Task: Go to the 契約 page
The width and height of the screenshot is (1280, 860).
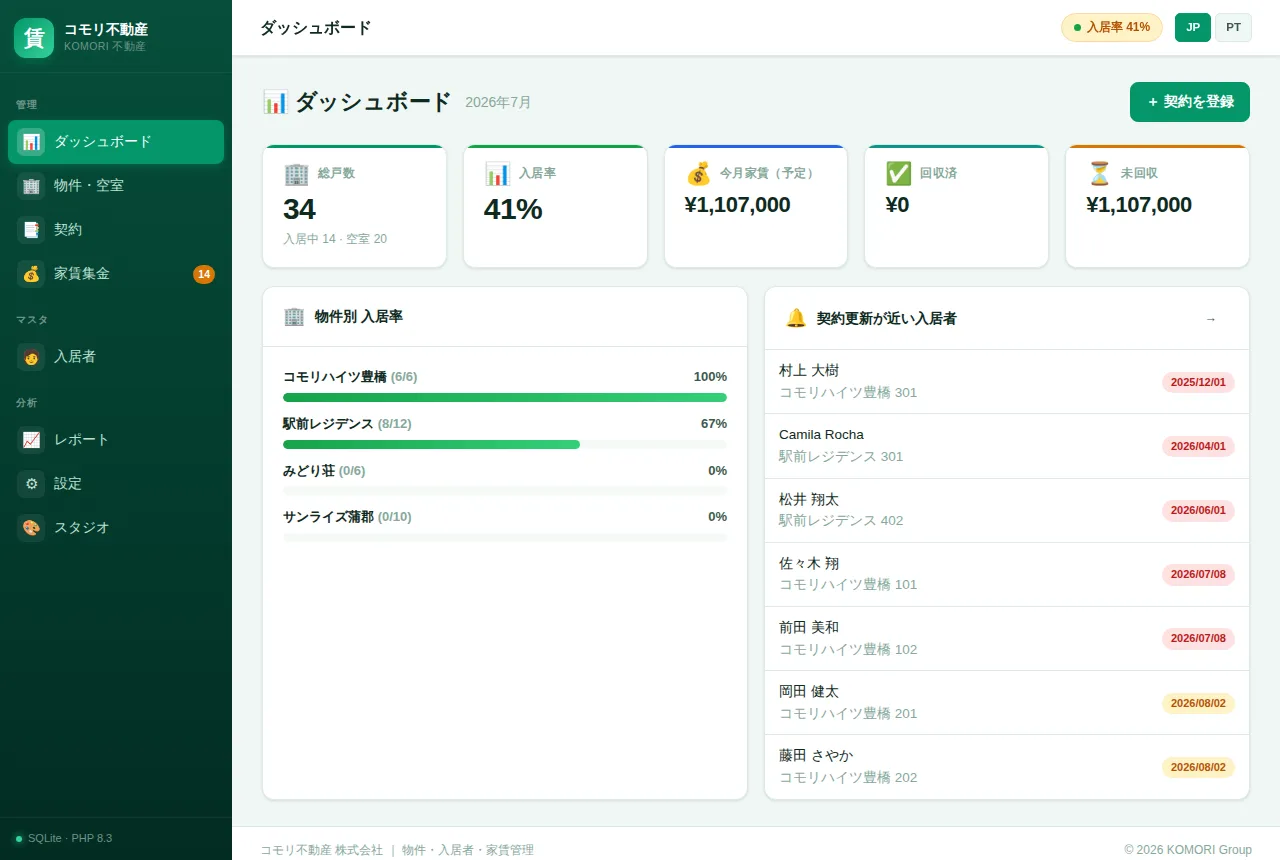Action: [x=116, y=230]
